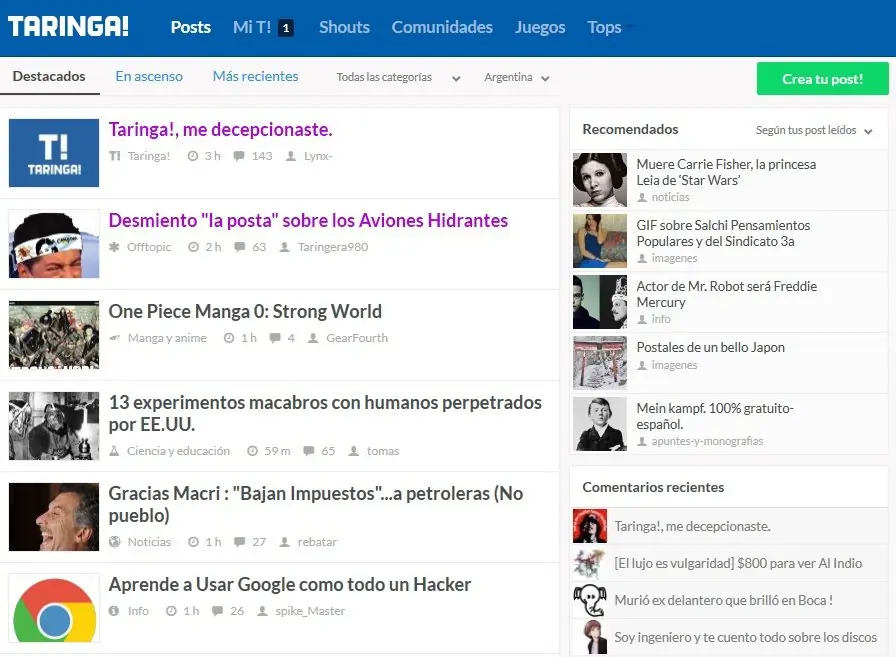The height and width of the screenshot is (657, 896).
Task: Open comment Murió ex delantero que brilló en Boca
Action: point(723,600)
